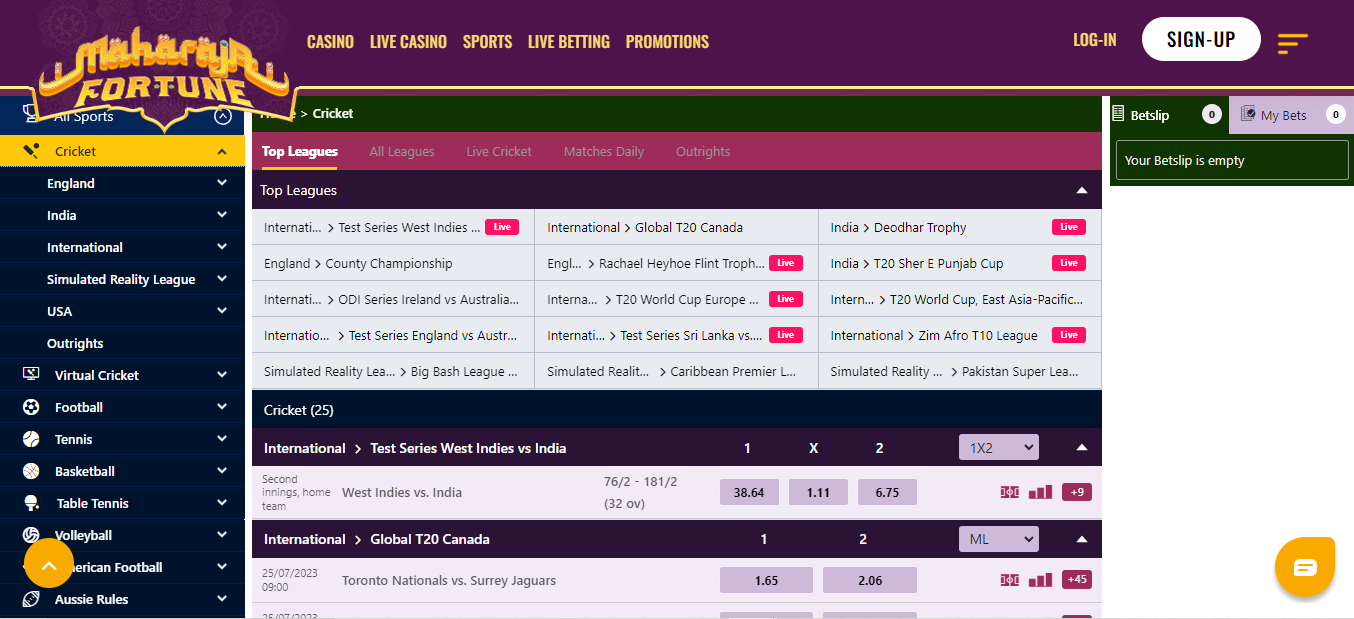Viewport: 1354px width, 619px height.
Task: Bet on West Indies at 38.64
Action: tap(749, 492)
